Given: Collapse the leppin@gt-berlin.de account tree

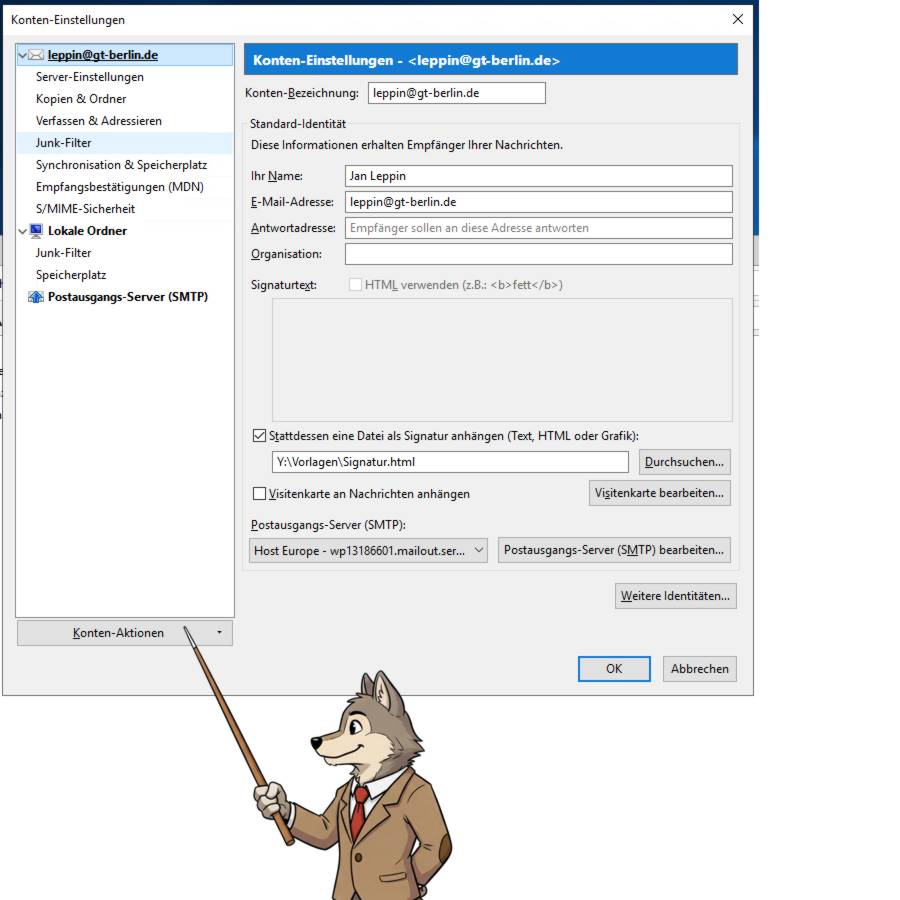Looking at the screenshot, I should point(23,55).
